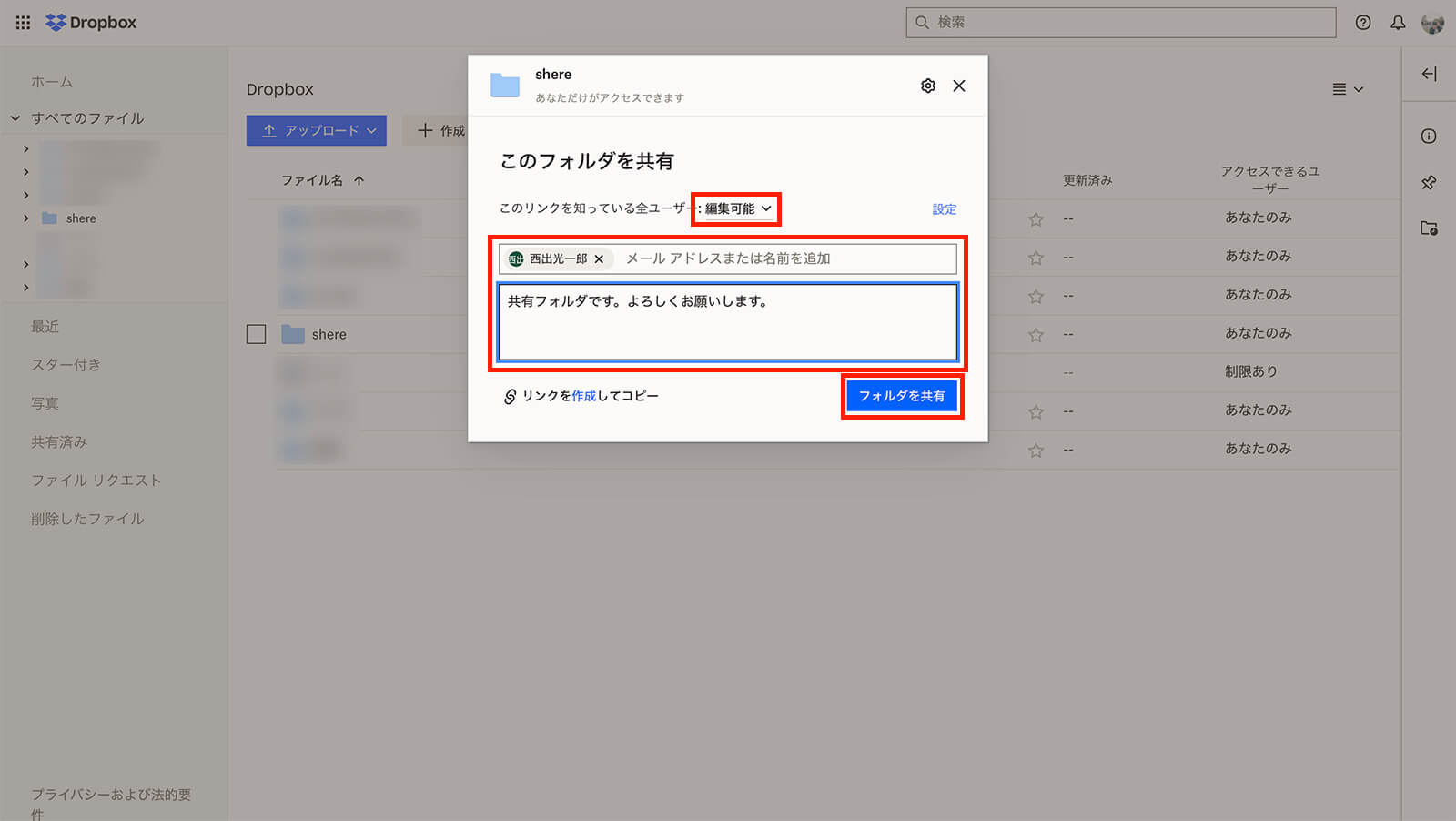Click the Dropbox logo
The image size is (1456, 821).
point(91,23)
